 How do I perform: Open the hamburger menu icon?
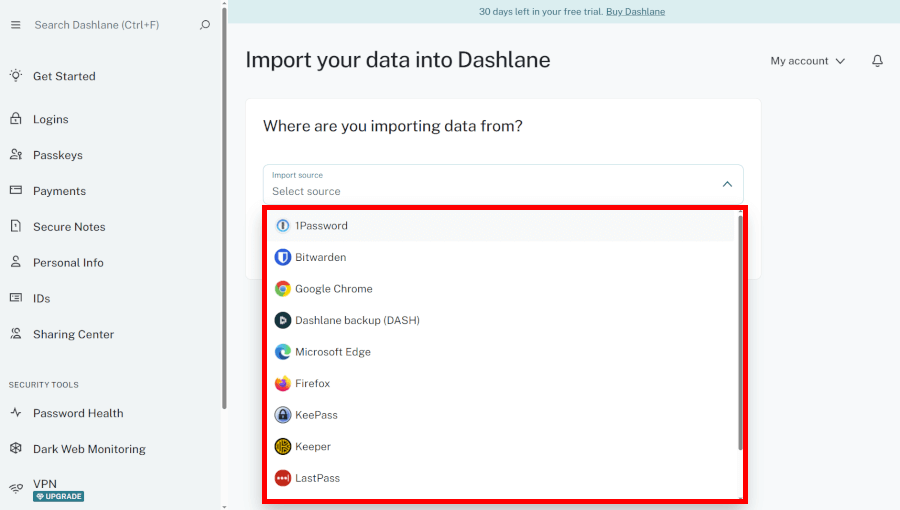pos(15,25)
